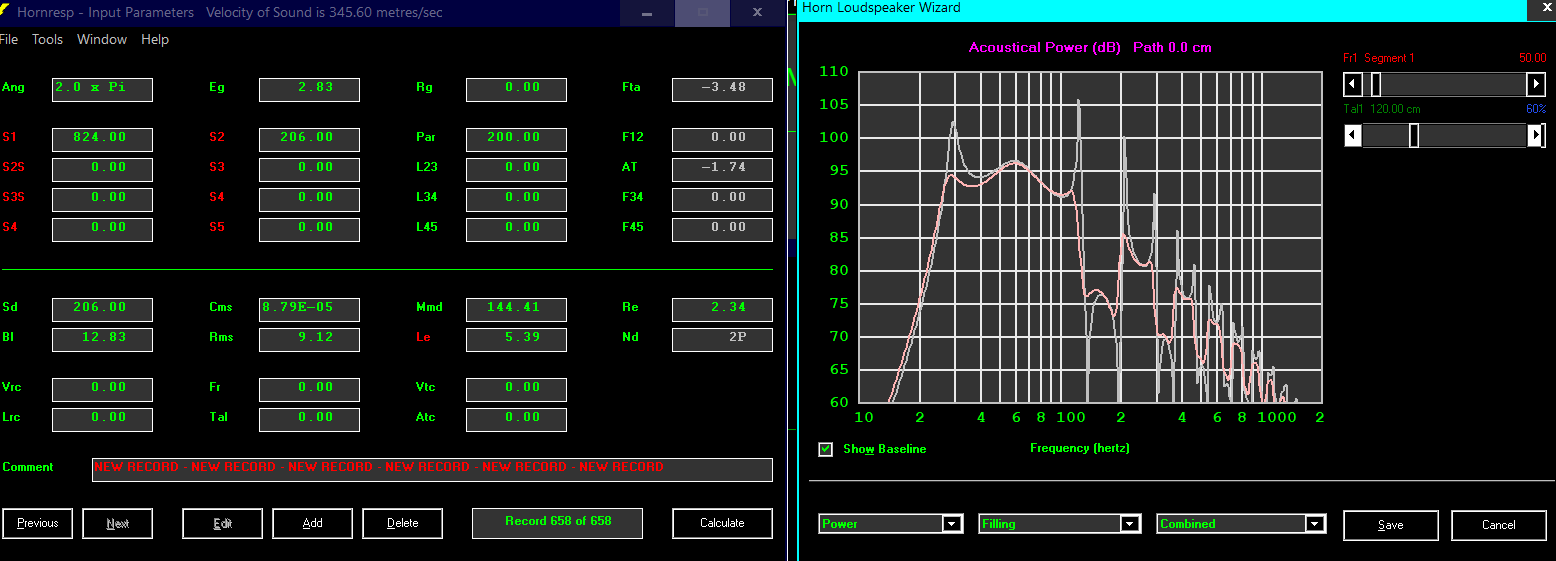1556x561 pixels.
Task: Open the Combined dropdown
Action: point(1241,524)
